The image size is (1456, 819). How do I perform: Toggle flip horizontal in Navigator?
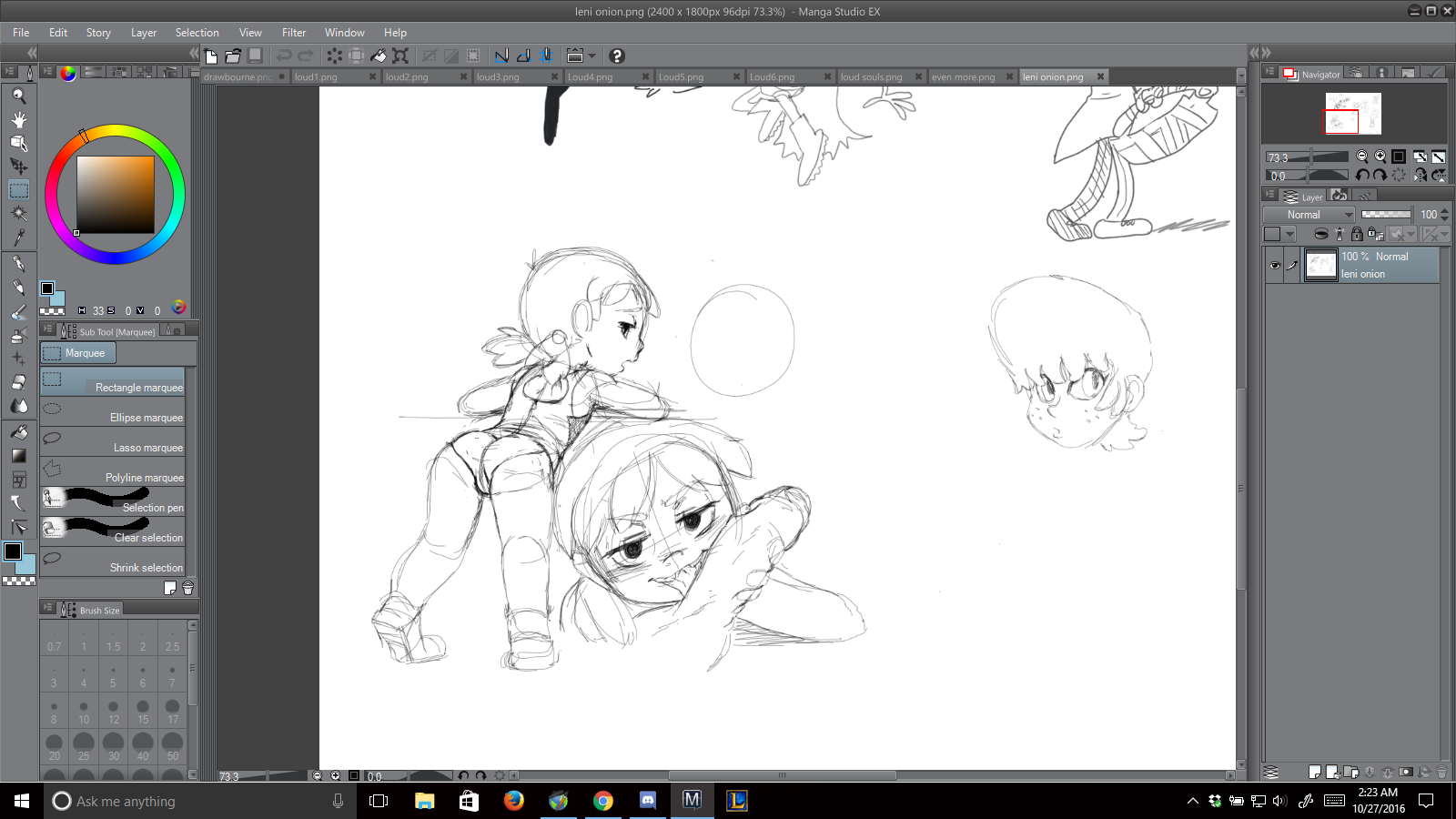1420,175
